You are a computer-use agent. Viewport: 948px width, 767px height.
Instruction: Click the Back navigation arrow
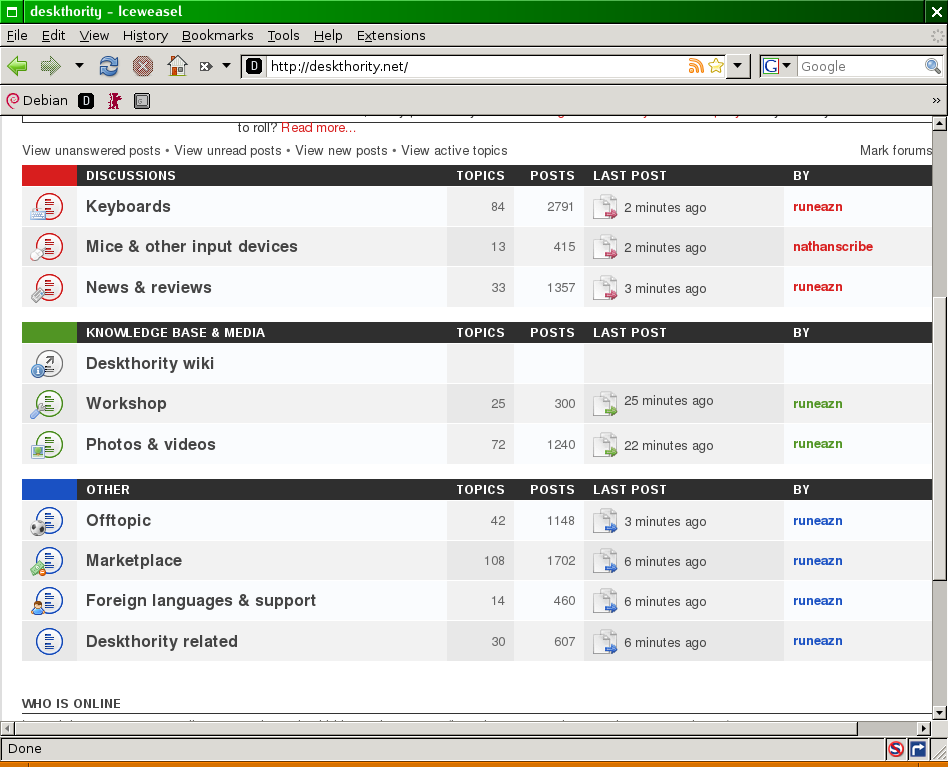[17, 66]
